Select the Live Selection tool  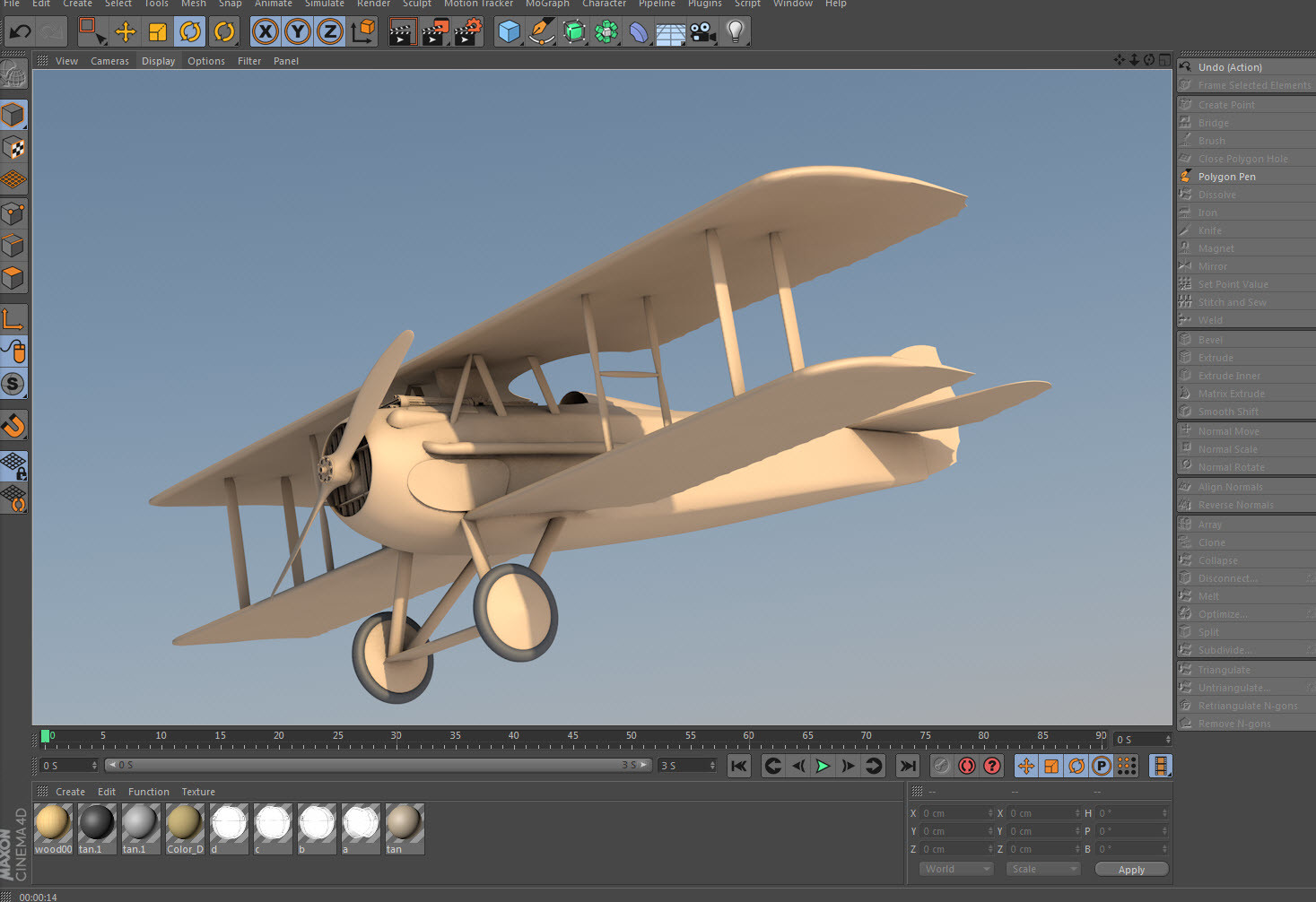coord(92,32)
